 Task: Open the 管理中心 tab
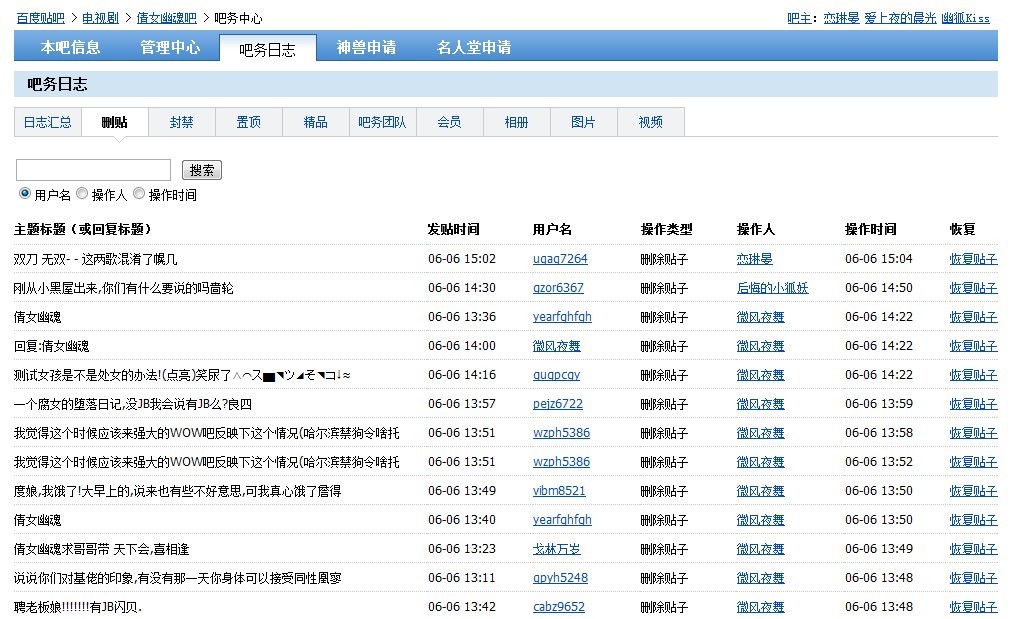(170, 47)
